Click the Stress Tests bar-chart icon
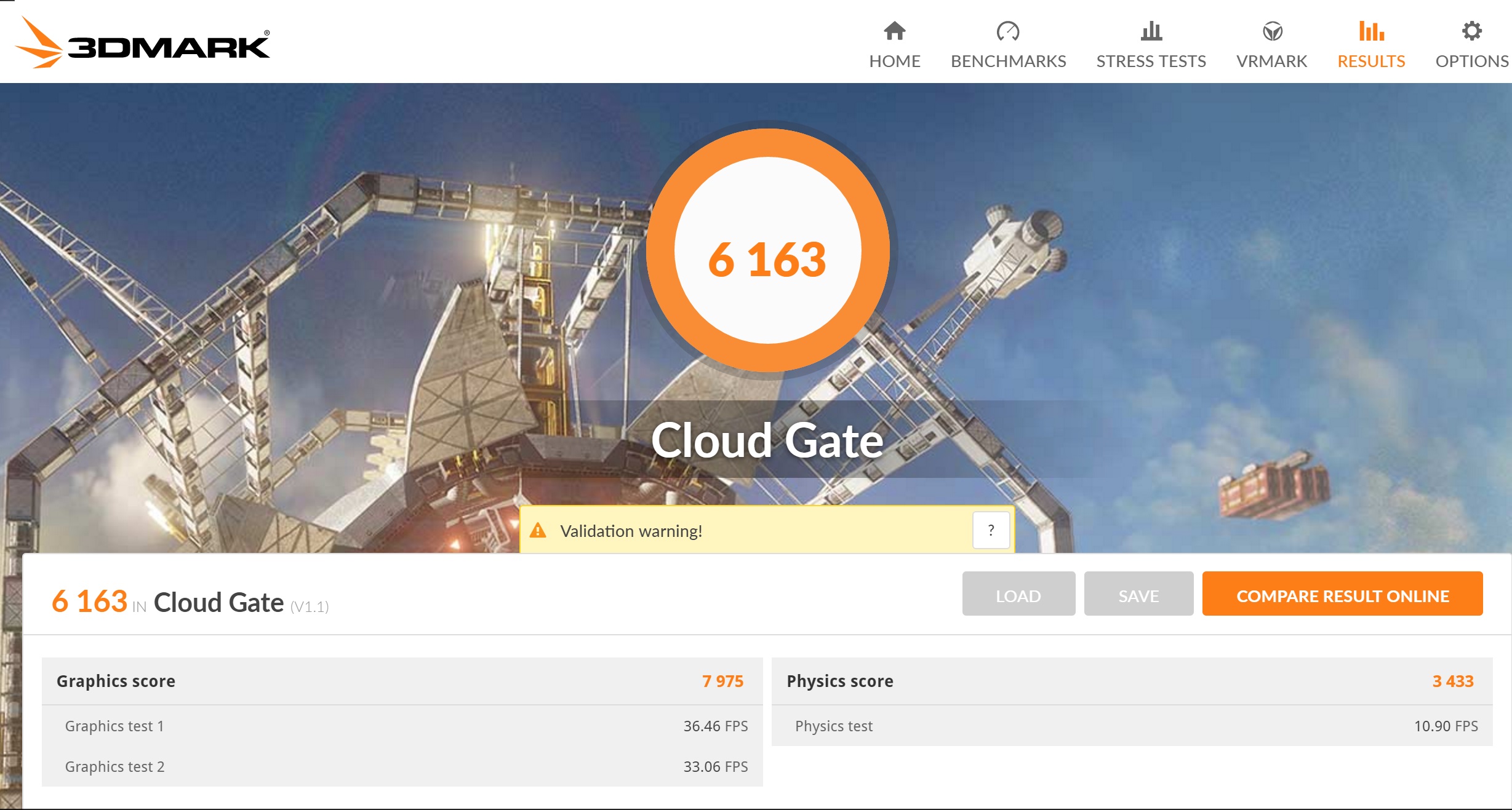1512x810 pixels. (x=1151, y=31)
